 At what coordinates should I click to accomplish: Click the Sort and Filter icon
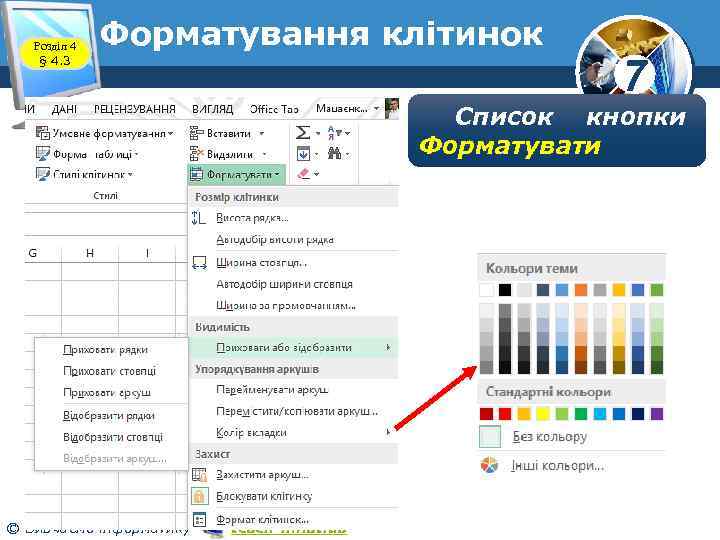pyautogui.click(x=333, y=133)
